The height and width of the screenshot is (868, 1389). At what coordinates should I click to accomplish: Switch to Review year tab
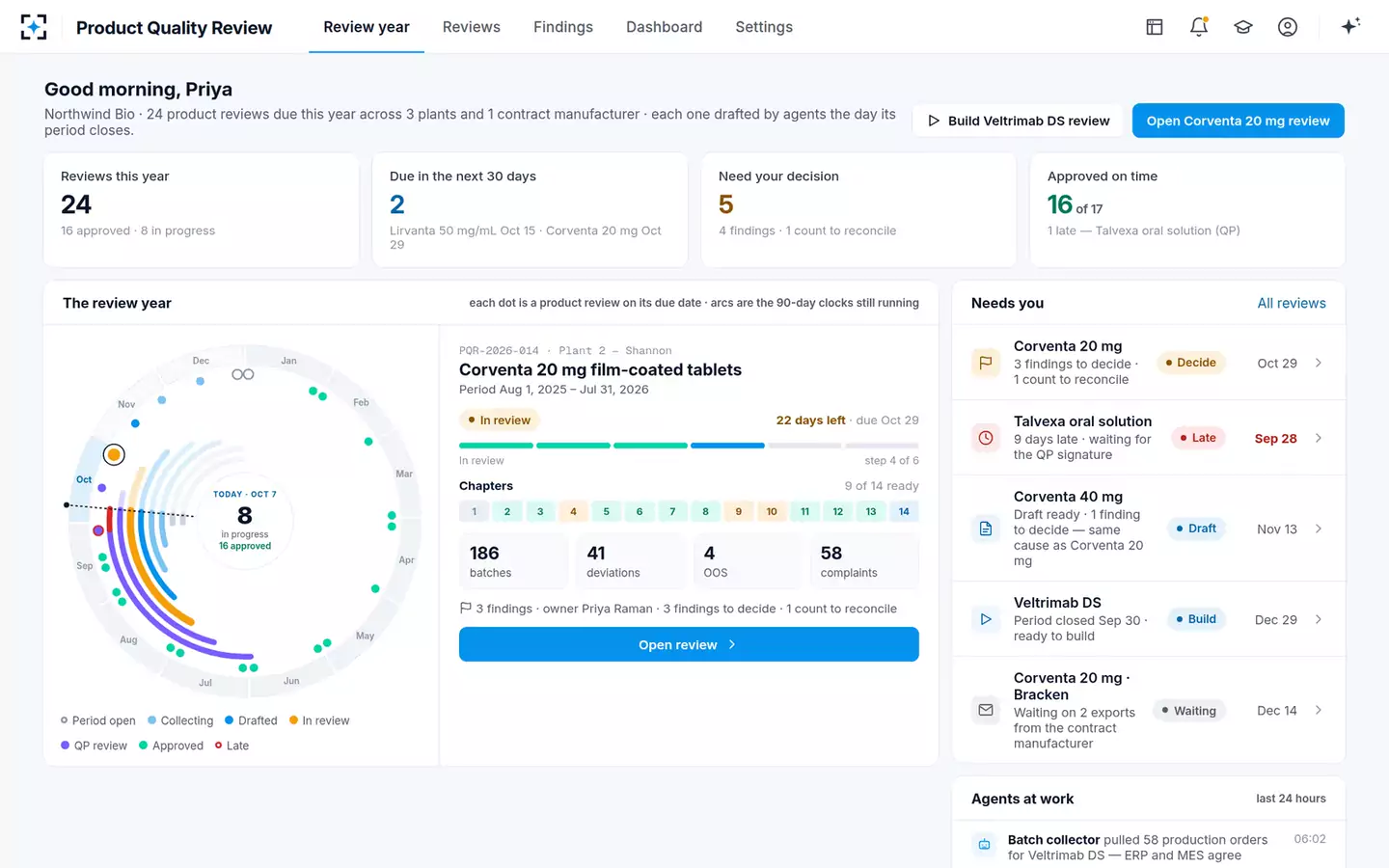[367, 27]
